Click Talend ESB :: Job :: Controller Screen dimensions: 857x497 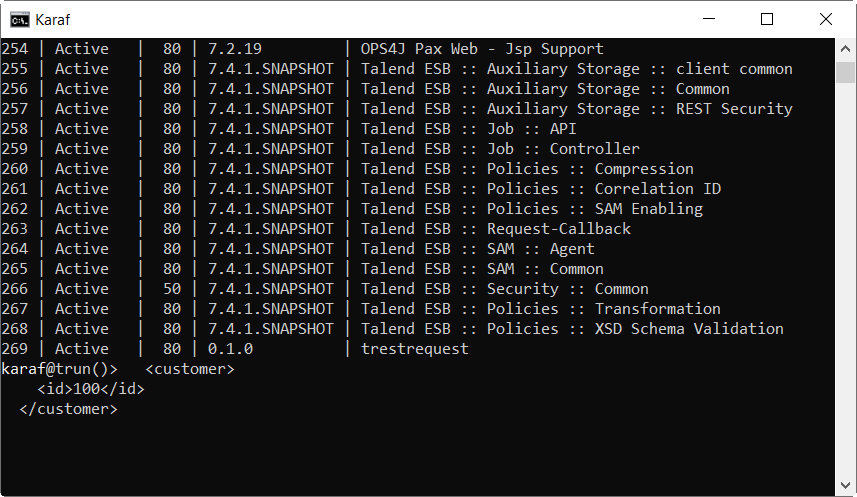tap(500, 149)
